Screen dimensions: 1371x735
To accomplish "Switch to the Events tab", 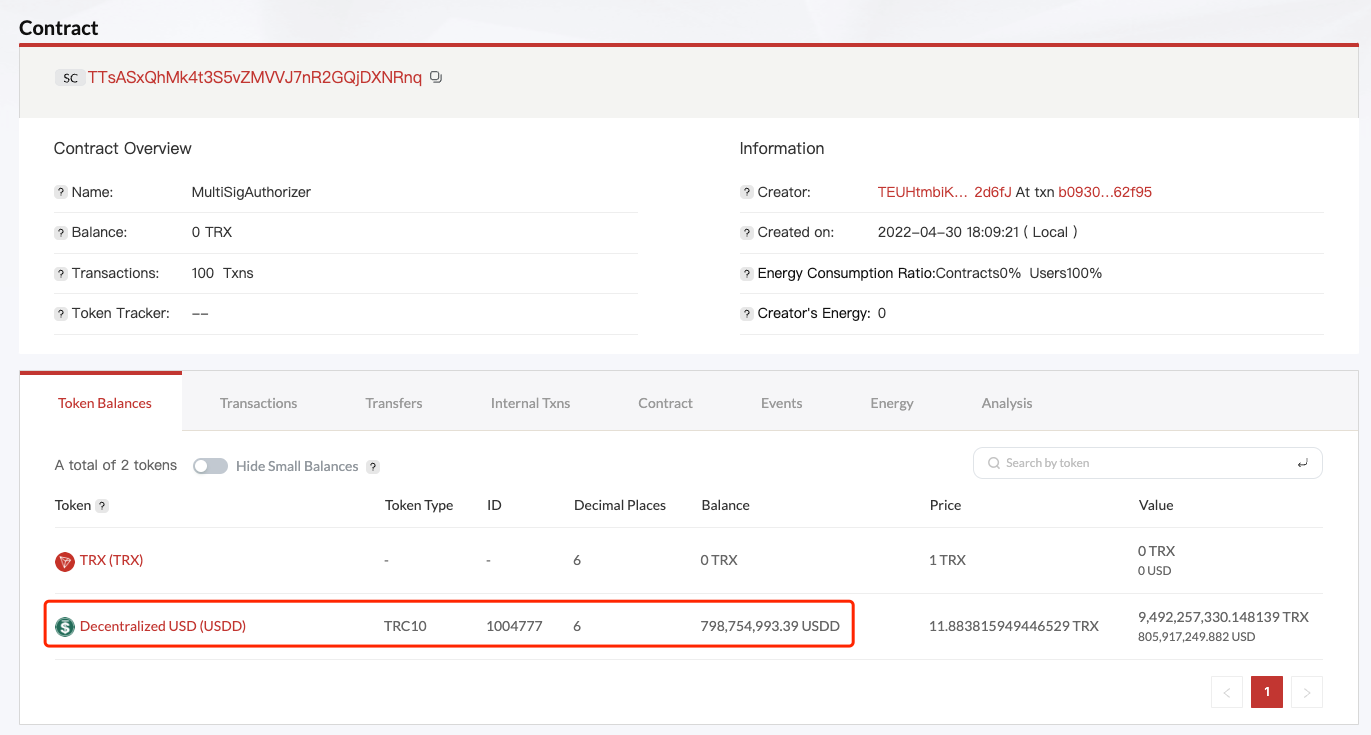I will pos(782,403).
